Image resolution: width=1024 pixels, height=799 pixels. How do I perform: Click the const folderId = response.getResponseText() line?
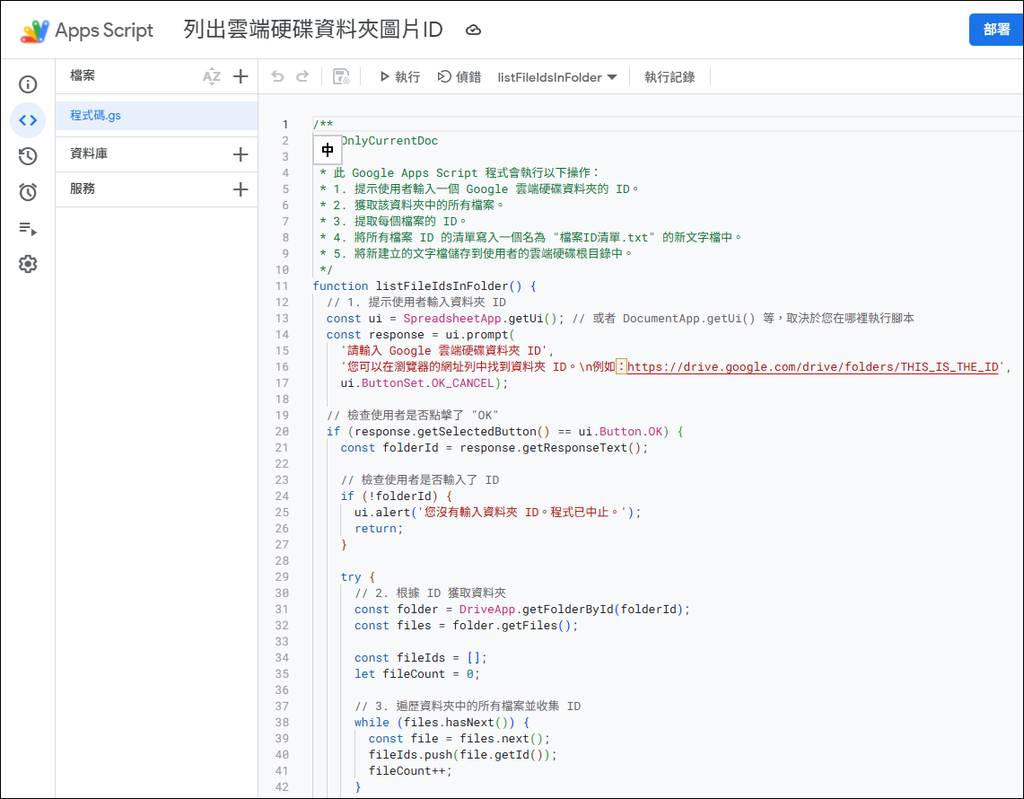(x=494, y=448)
